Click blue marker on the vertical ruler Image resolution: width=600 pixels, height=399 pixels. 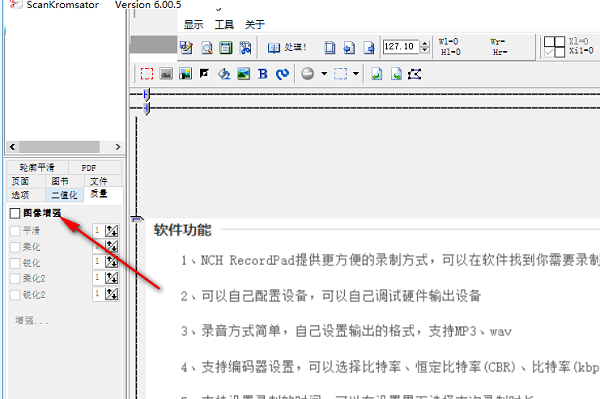pyautogui.click(x=137, y=219)
